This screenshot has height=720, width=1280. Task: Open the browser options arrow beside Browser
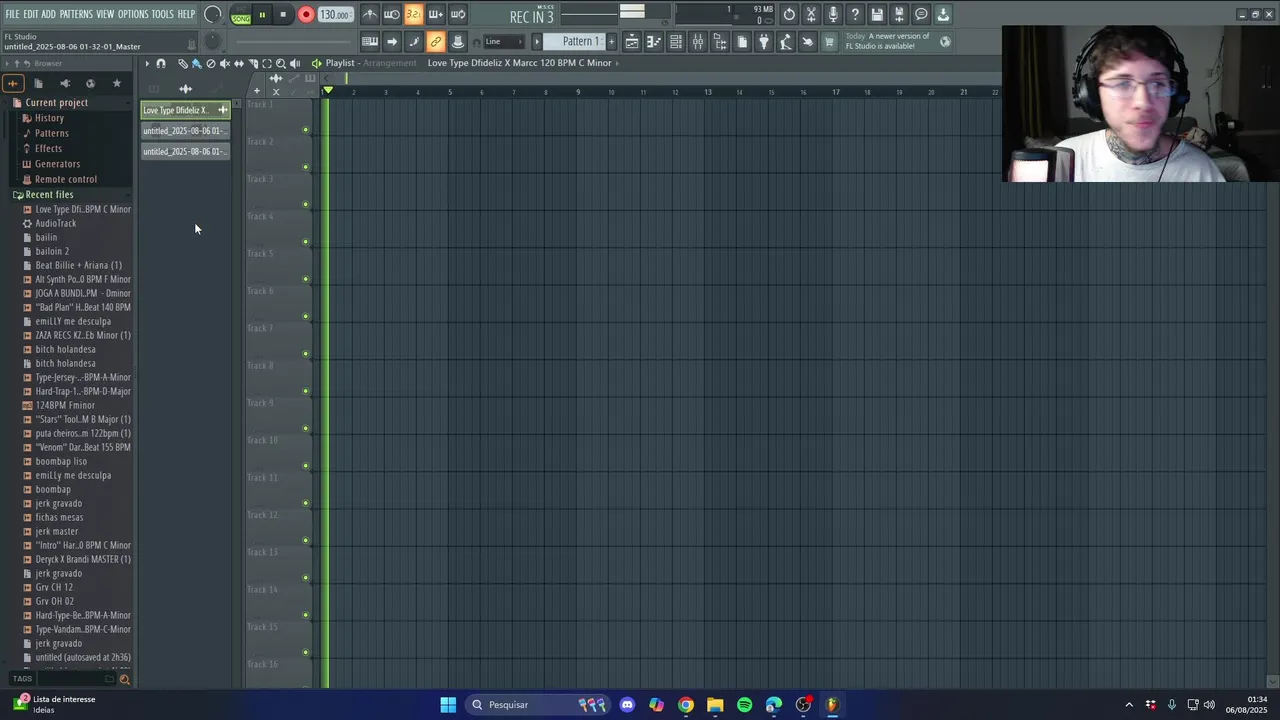coord(7,63)
